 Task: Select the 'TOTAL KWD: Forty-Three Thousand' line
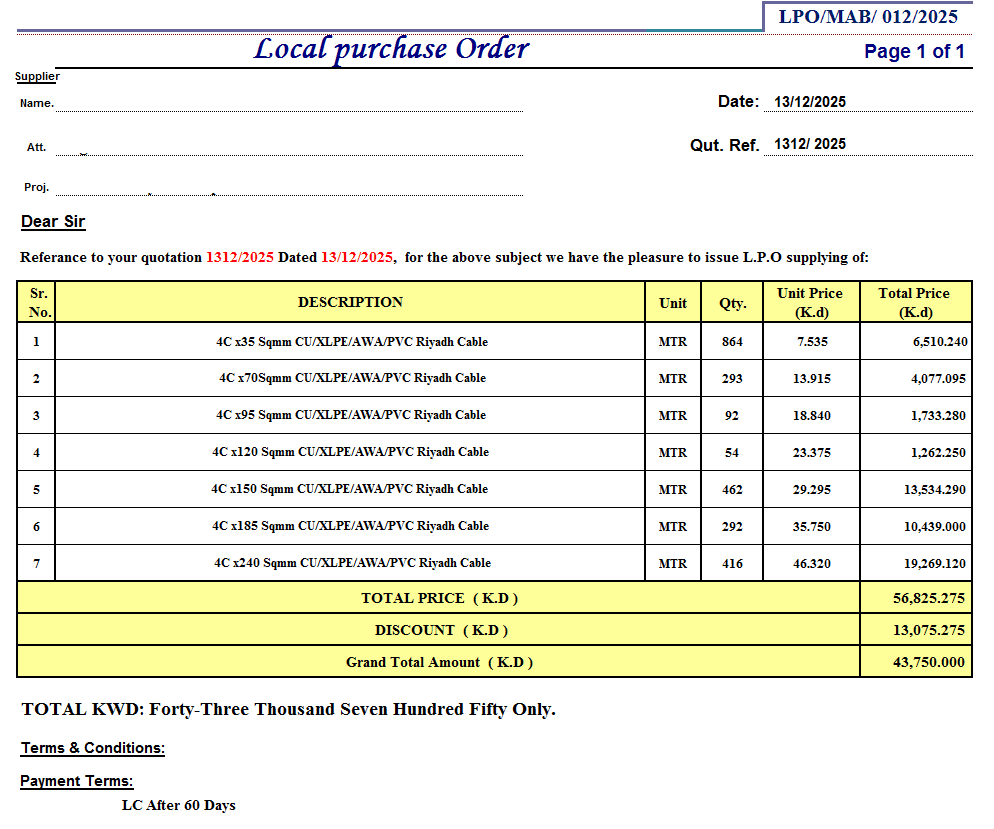tap(288, 709)
